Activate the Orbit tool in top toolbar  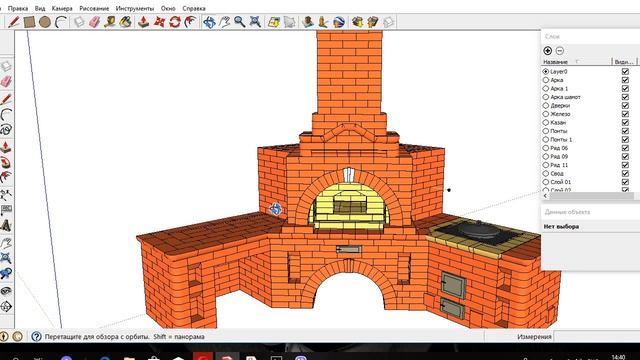209,22
